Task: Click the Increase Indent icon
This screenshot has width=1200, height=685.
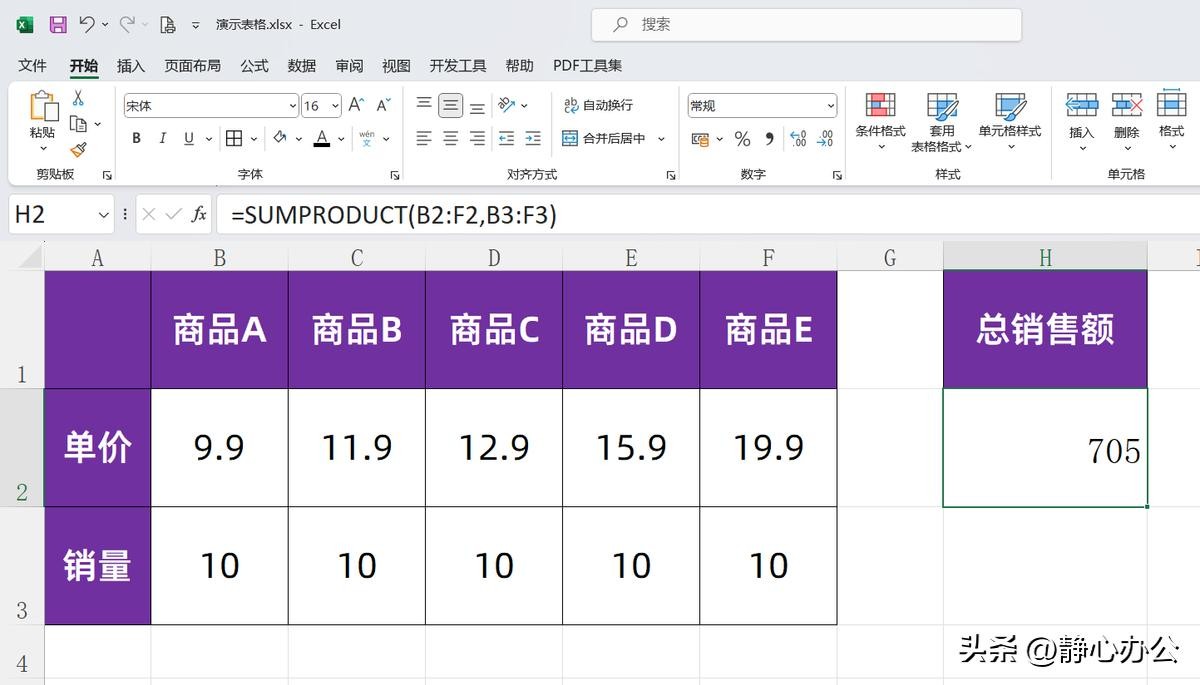Action: click(532, 139)
